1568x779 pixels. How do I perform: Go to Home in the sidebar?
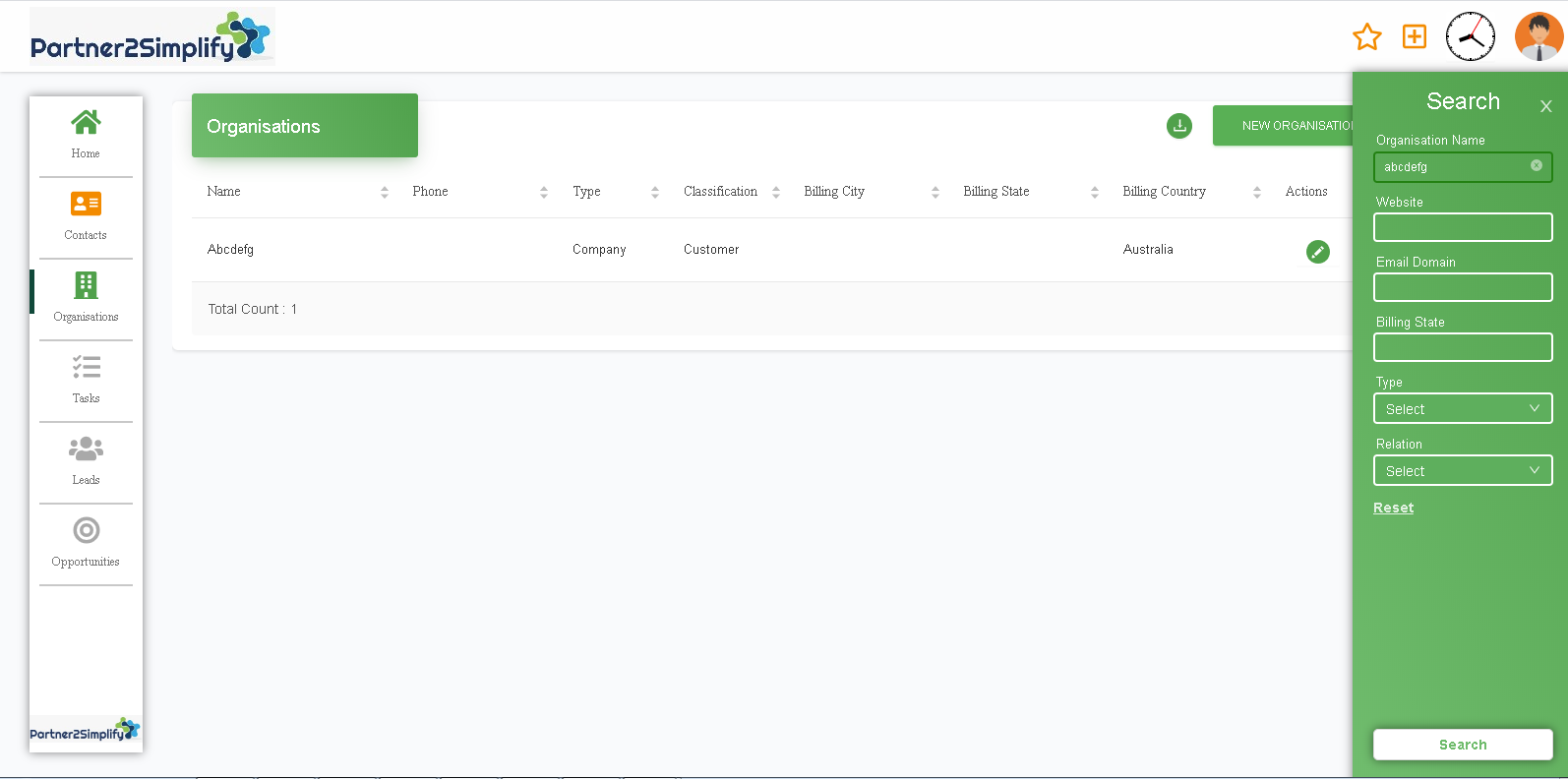(86, 134)
